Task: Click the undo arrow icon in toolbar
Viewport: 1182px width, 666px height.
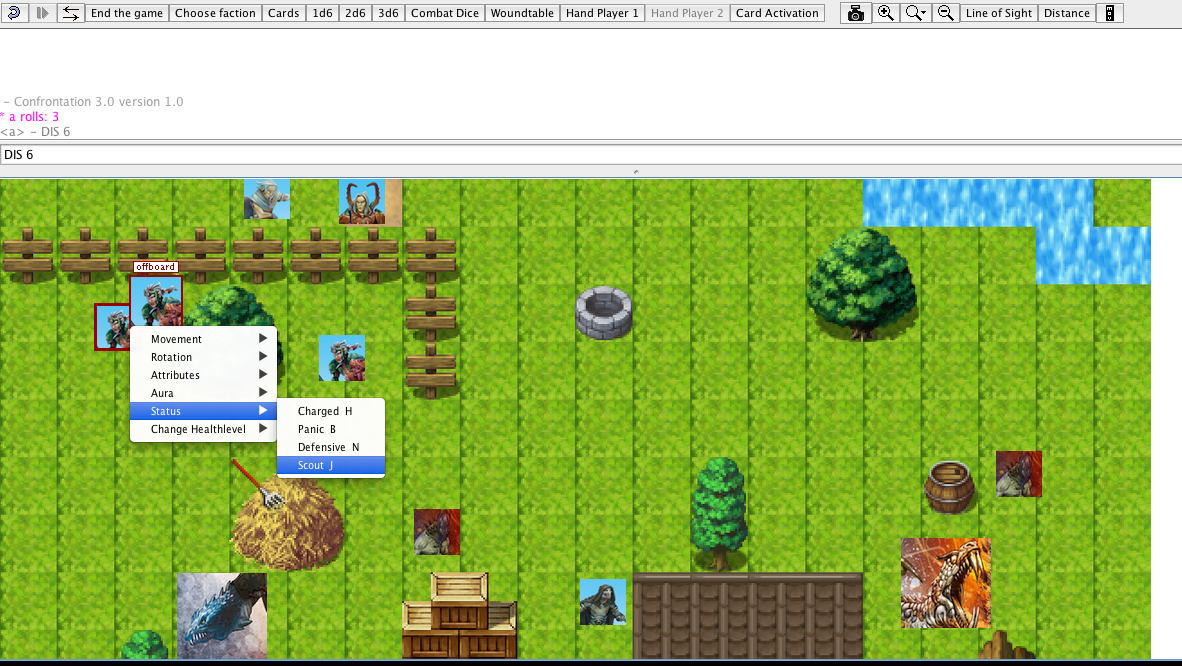Action: point(14,13)
